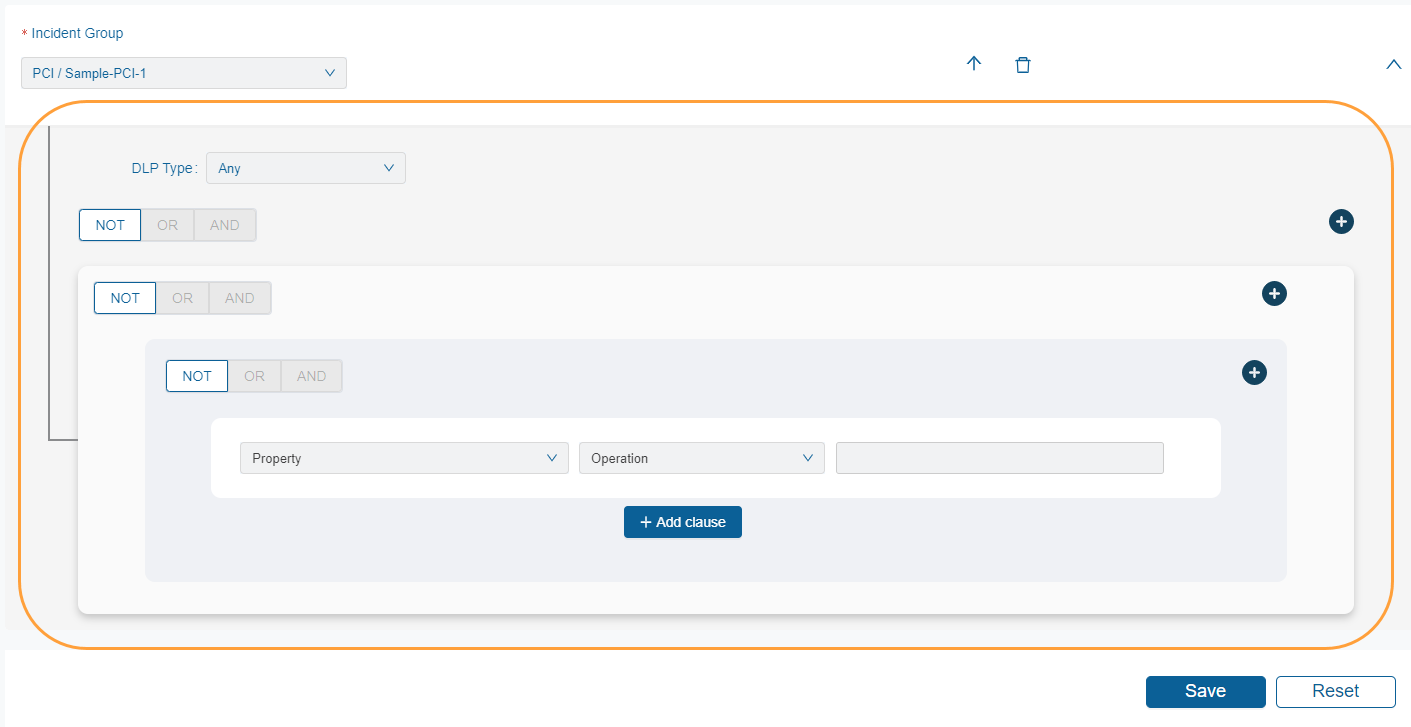Open the Incident Group dropdown showing PCI / Sample-PCI-1
The height and width of the screenshot is (727, 1411).
[x=183, y=72]
